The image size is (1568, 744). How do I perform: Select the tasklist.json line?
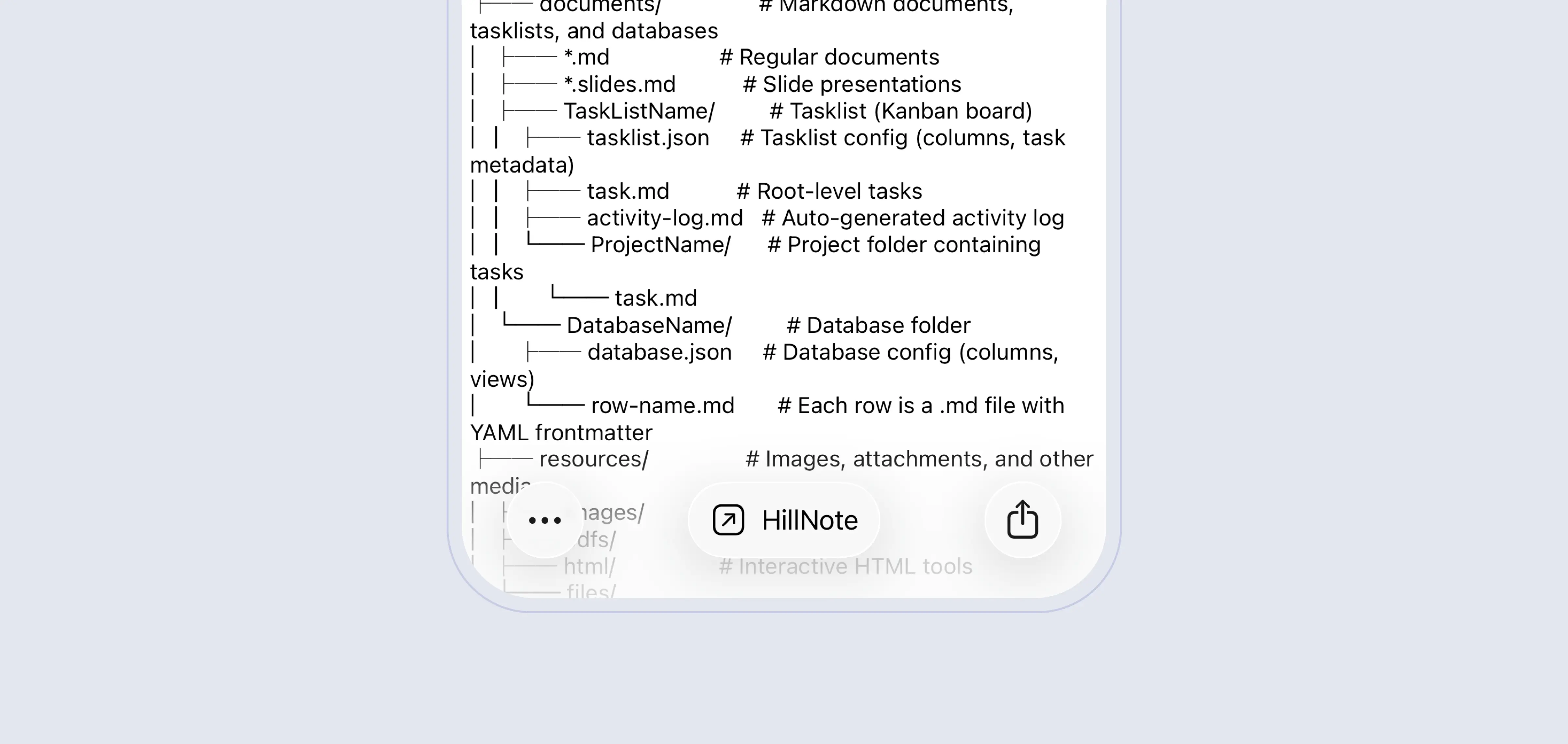pyautogui.click(x=648, y=138)
